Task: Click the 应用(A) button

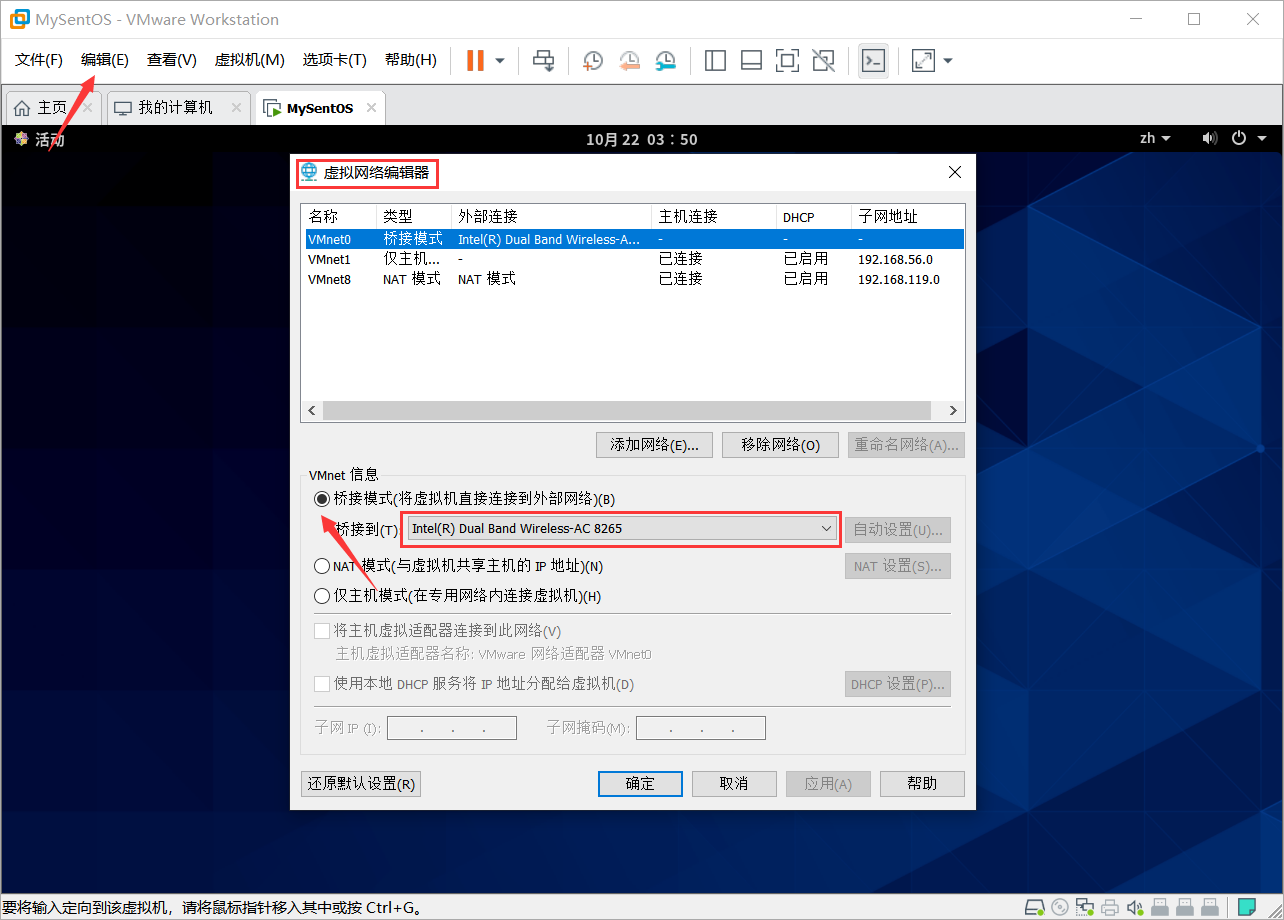Action: [828, 784]
